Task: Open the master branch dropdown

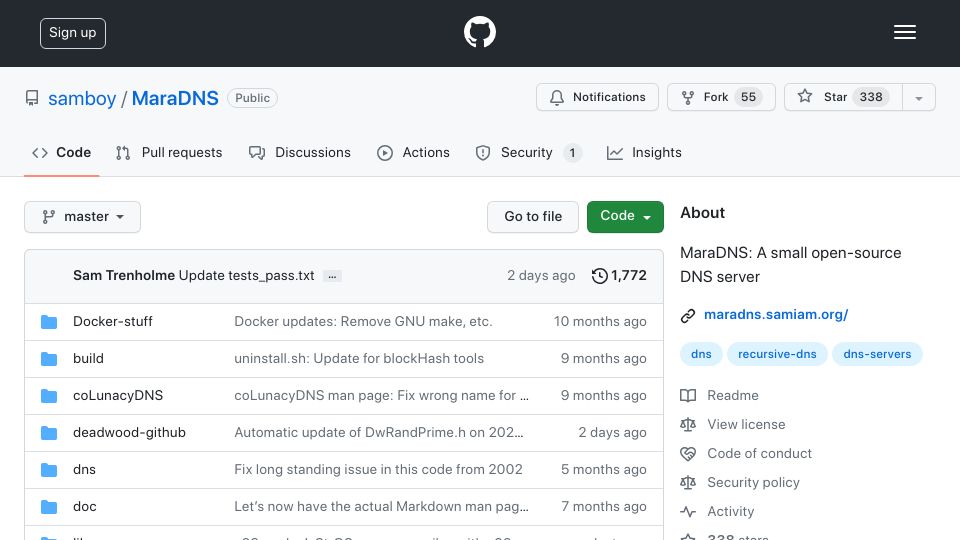Action: coord(83,217)
